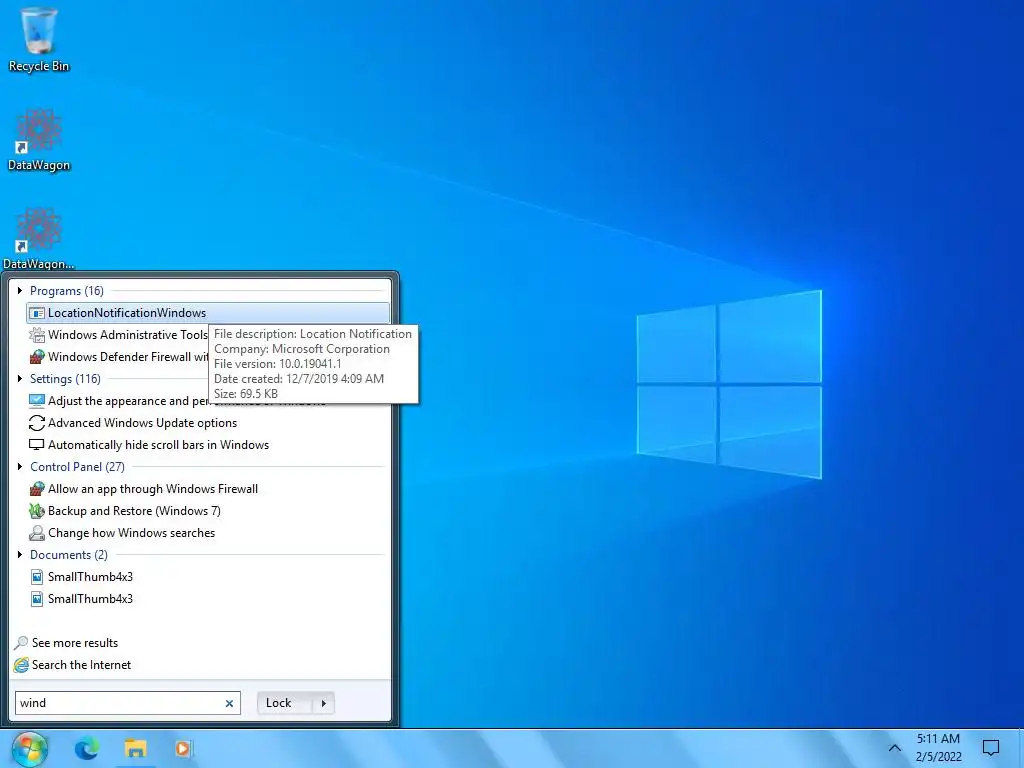The height and width of the screenshot is (768, 1024).
Task: Open Adjust the appearance and performance setting
Action: coord(128,401)
